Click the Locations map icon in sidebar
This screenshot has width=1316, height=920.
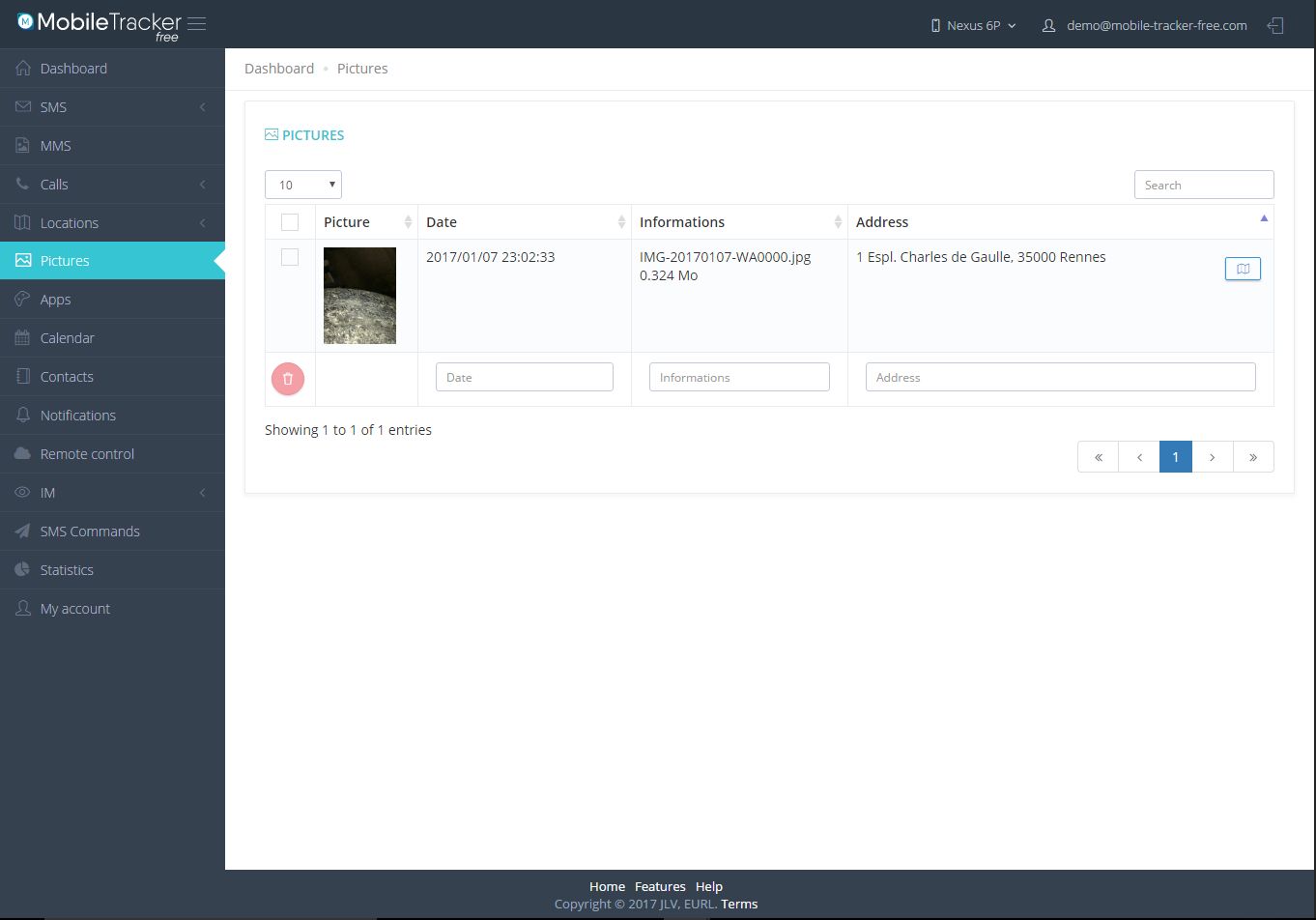[x=23, y=222]
